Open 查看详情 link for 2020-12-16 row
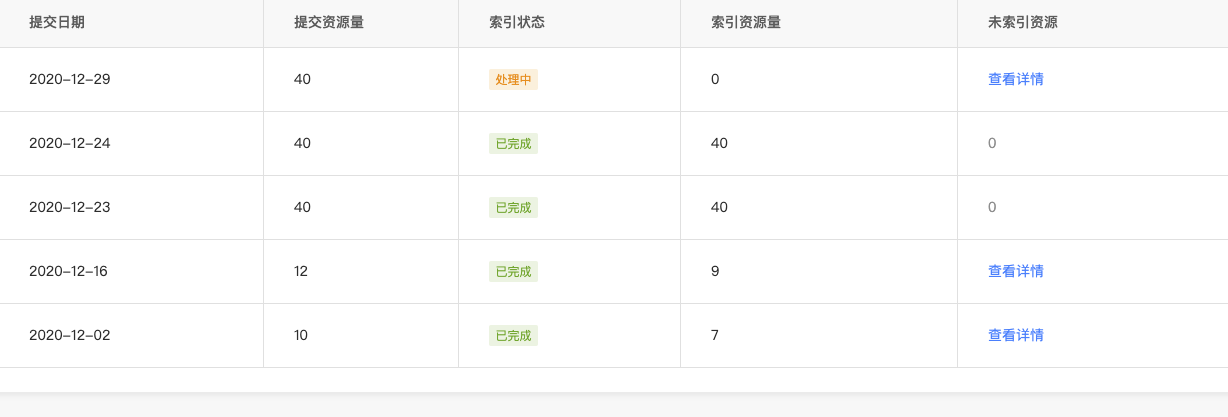Viewport: 1228px width, 417px height. (1016, 271)
